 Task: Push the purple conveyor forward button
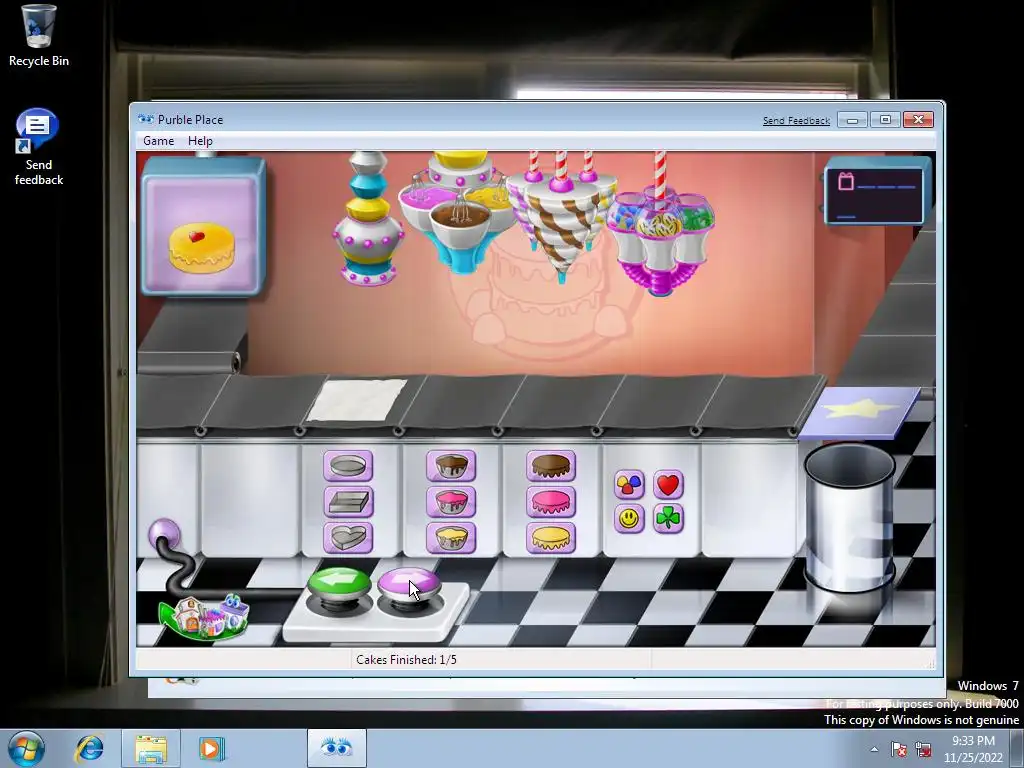409,589
